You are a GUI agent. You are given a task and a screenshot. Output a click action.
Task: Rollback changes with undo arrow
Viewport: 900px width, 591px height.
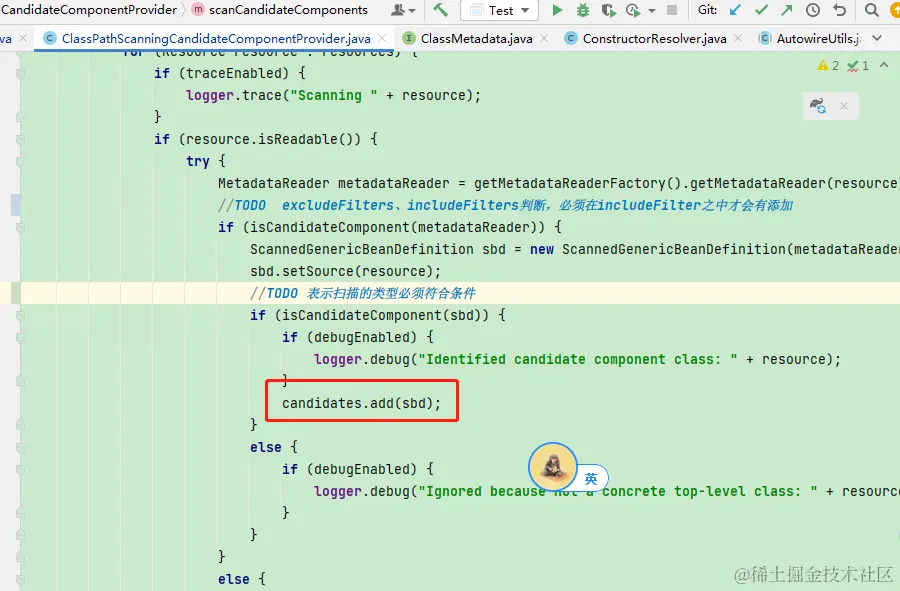click(839, 10)
